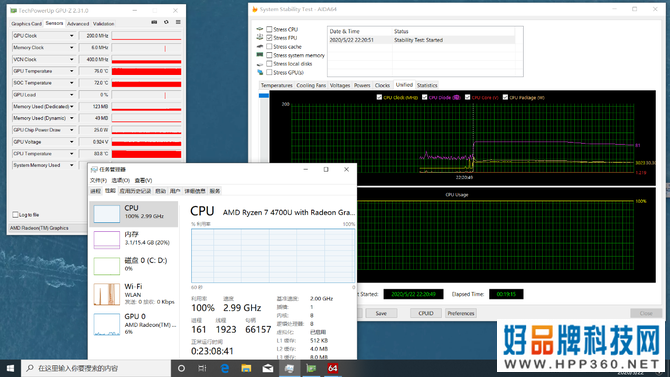Screen dimensions: 670x377
Task: Expand the CPU Temperature sensor dropdown
Action: 71,153
